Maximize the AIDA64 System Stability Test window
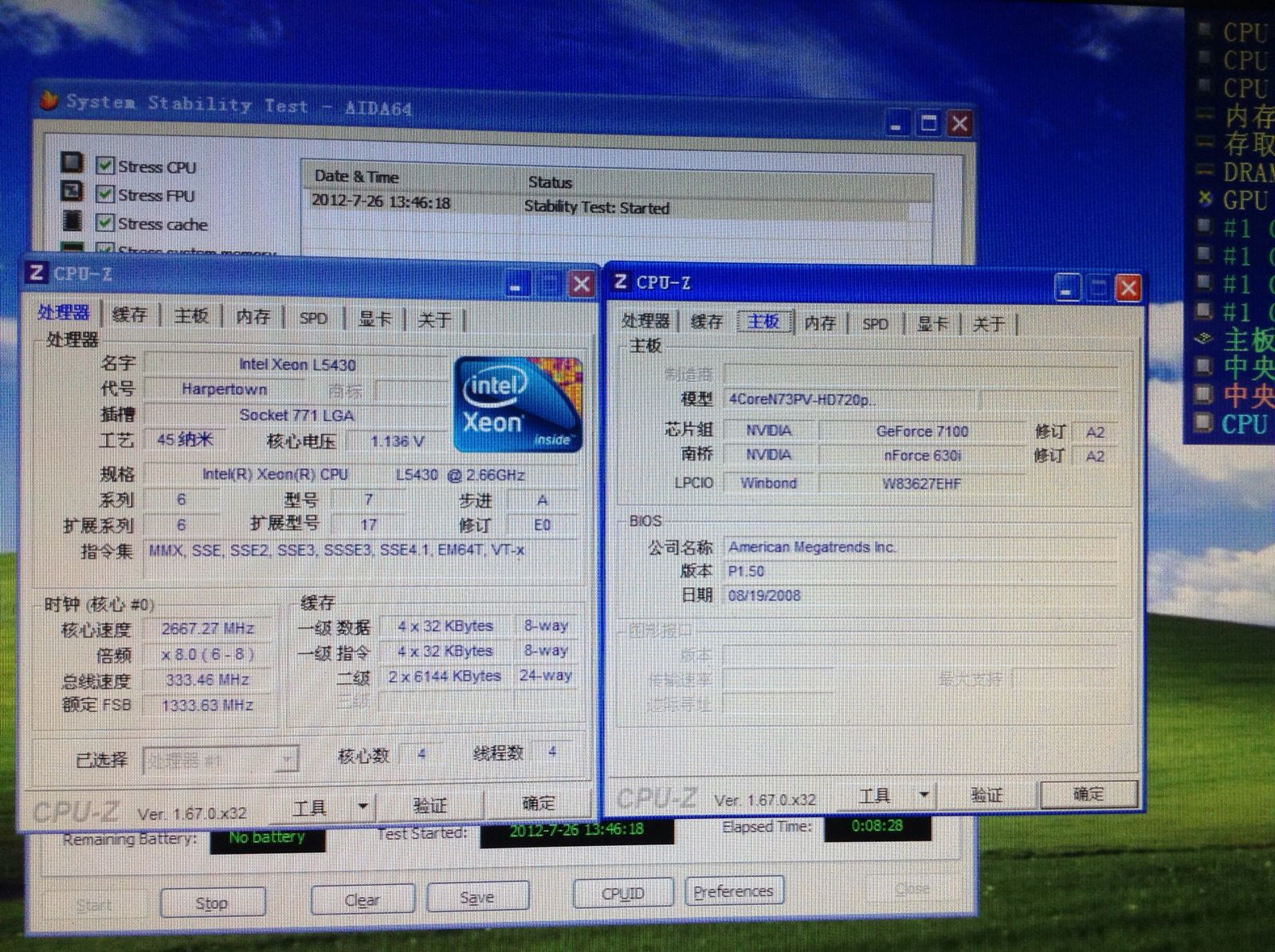The width and height of the screenshot is (1275, 952). (x=928, y=123)
